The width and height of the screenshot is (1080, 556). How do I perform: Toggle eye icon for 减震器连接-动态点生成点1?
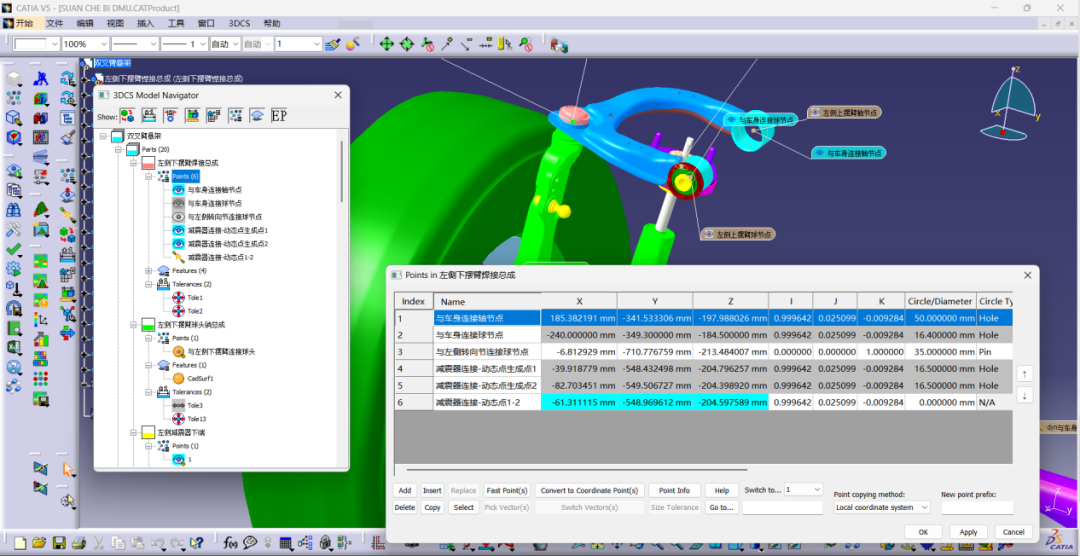click(x=178, y=230)
